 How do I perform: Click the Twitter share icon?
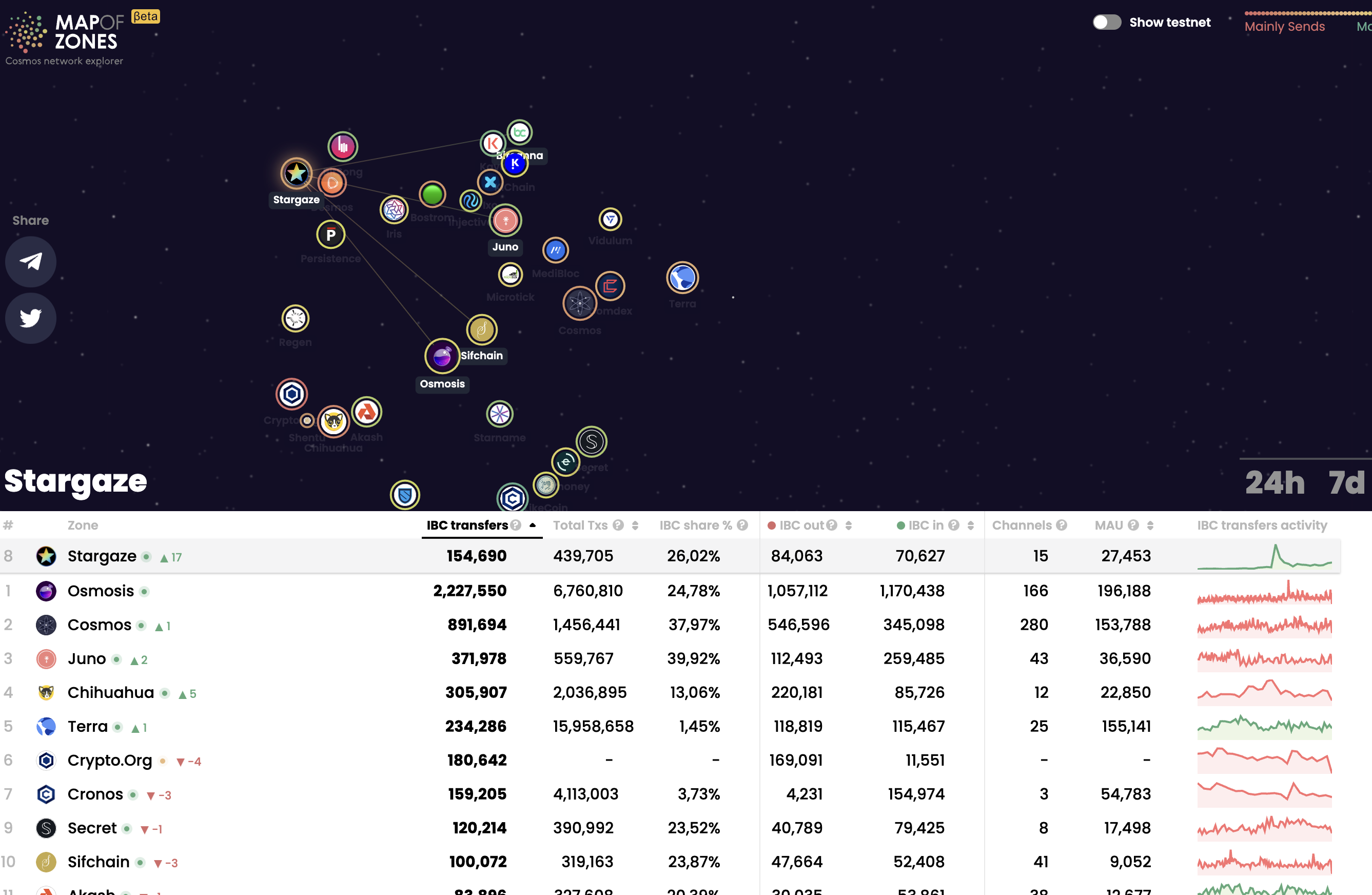pyautogui.click(x=31, y=318)
